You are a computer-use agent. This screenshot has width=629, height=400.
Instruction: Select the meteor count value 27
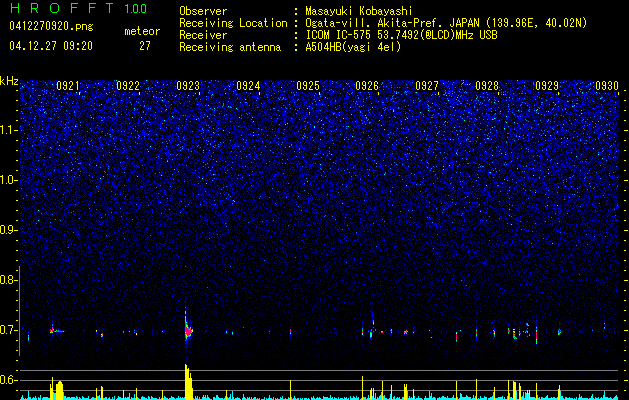[x=145, y=46]
